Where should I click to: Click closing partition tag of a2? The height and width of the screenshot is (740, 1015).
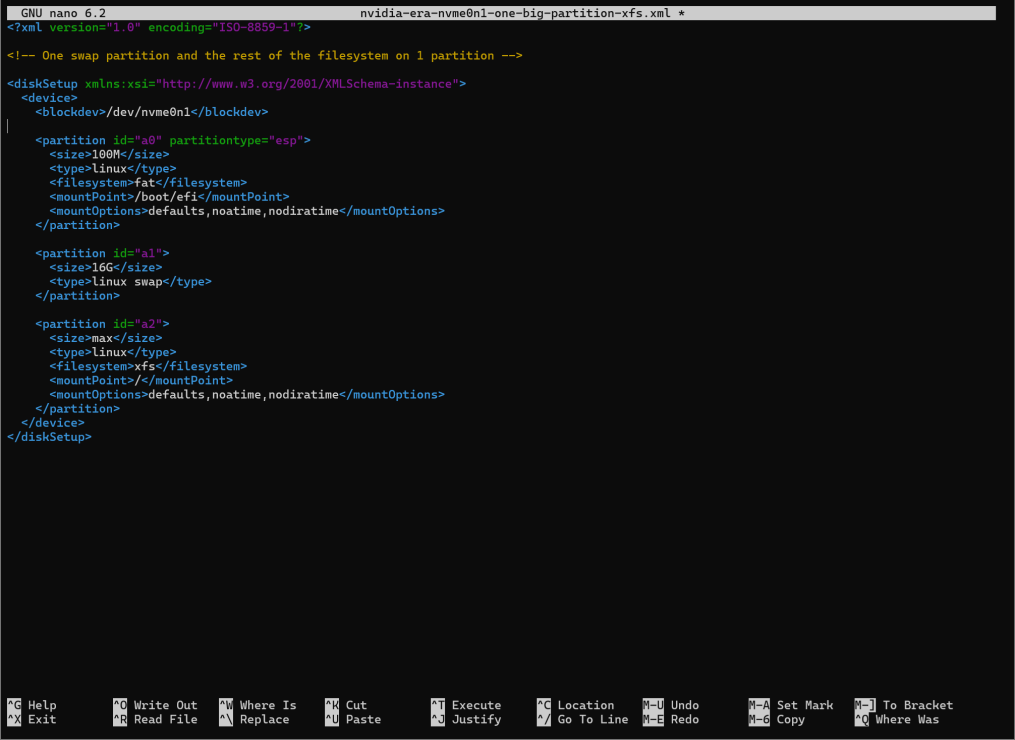click(78, 409)
